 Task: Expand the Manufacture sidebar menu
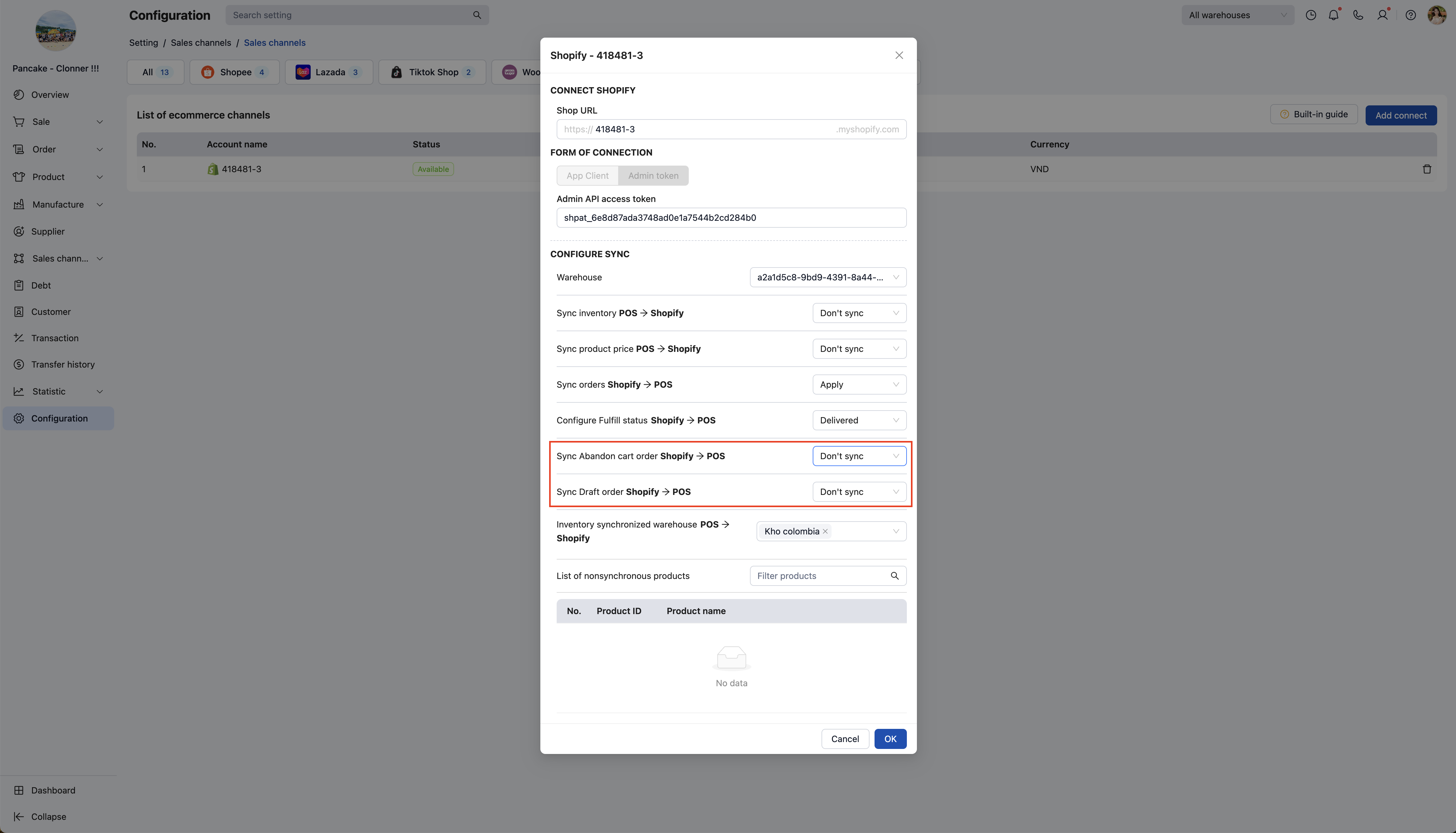coord(58,204)
